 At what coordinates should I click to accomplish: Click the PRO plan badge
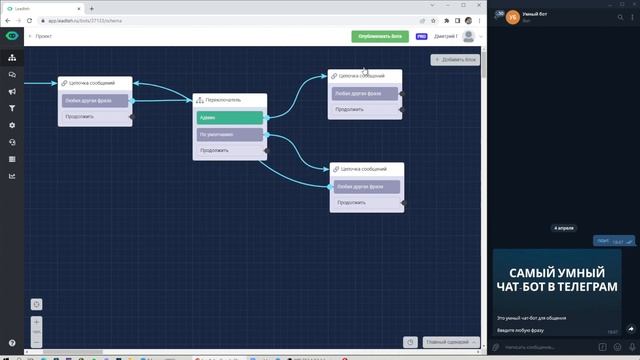click(421, 36)
